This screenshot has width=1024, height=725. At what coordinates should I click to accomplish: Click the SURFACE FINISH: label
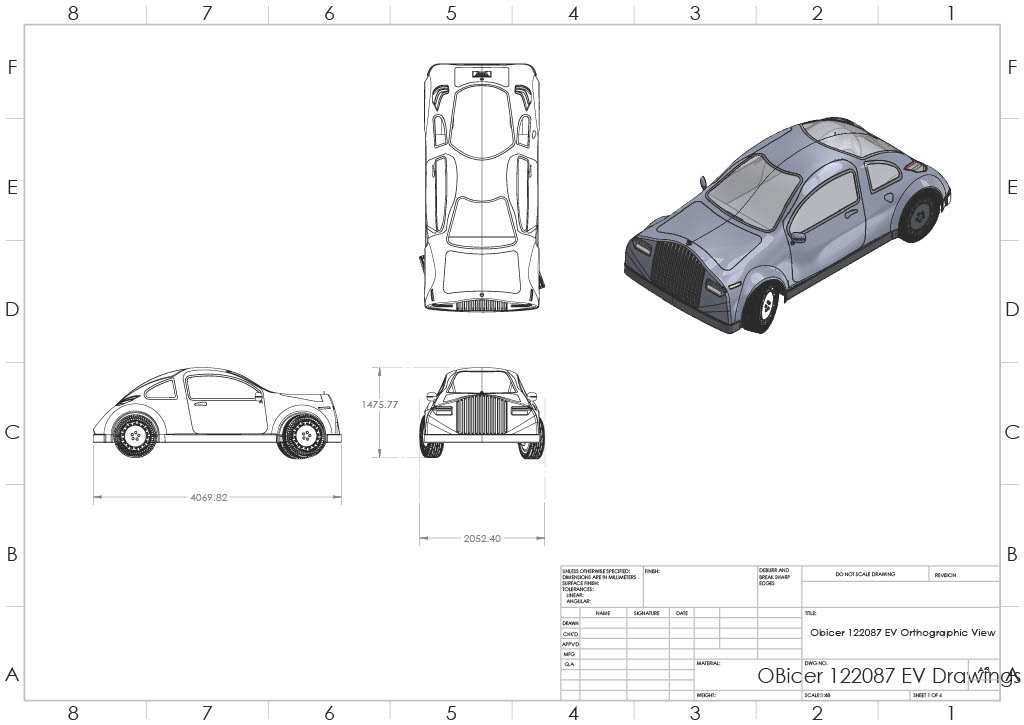point(581,583)
